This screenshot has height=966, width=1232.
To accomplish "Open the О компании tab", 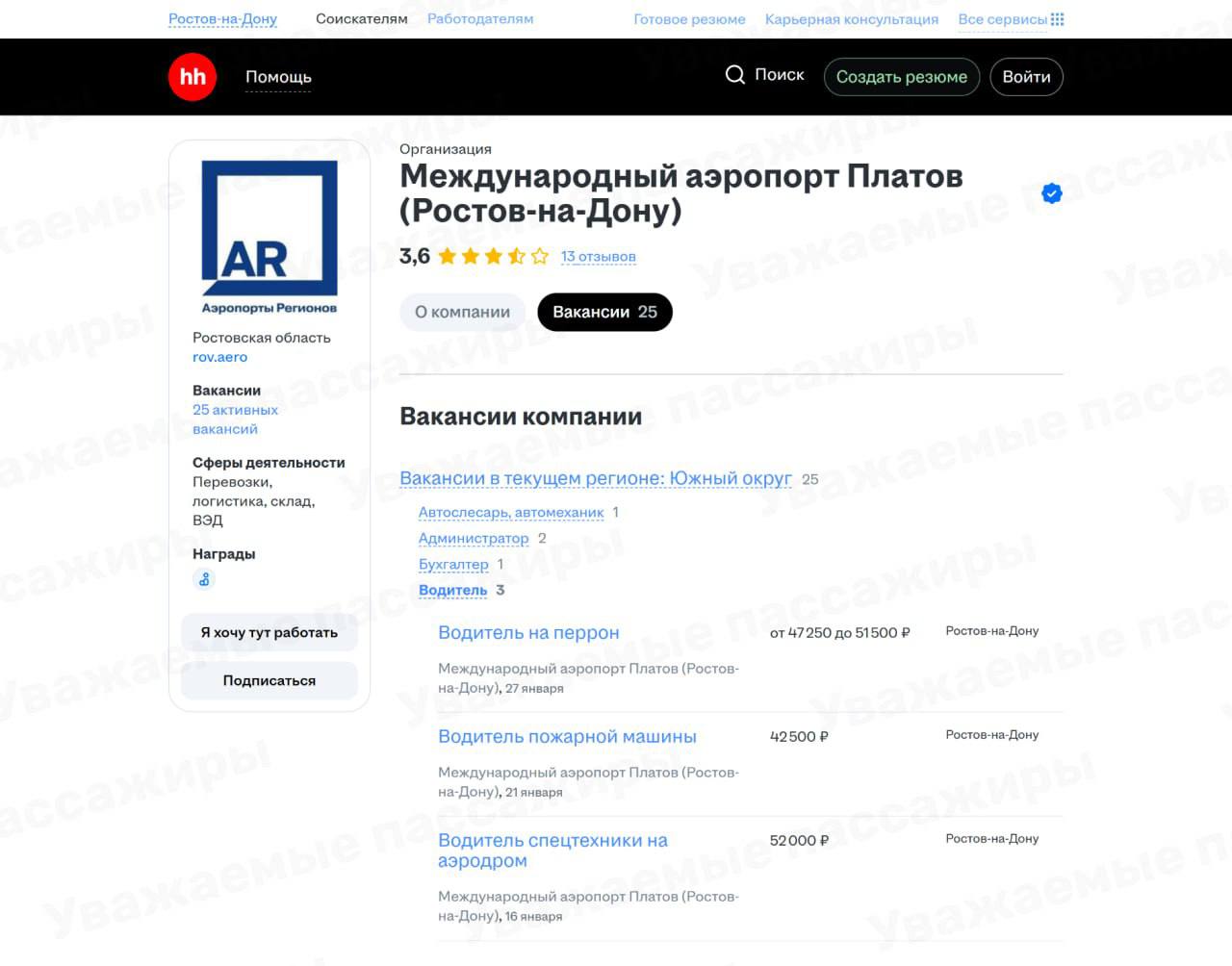I will [462, 312].
